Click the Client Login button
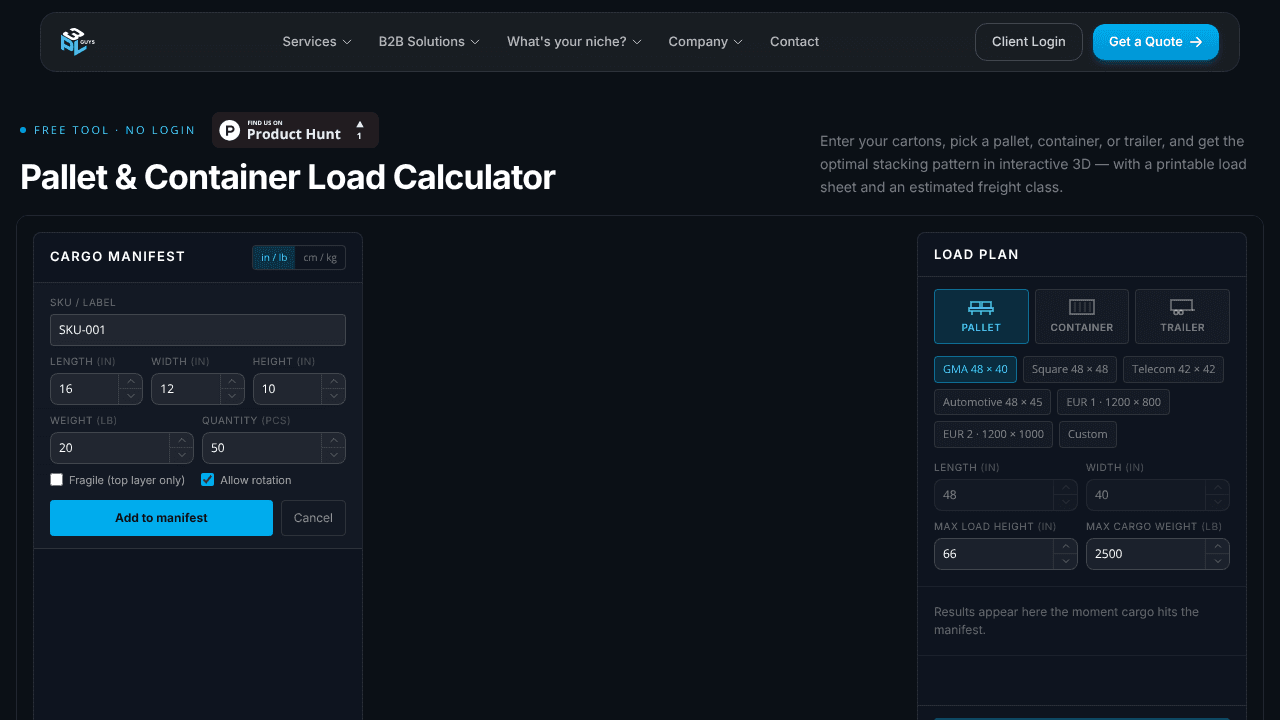This screenshot has height=720, width=1280. point(1029,42)
